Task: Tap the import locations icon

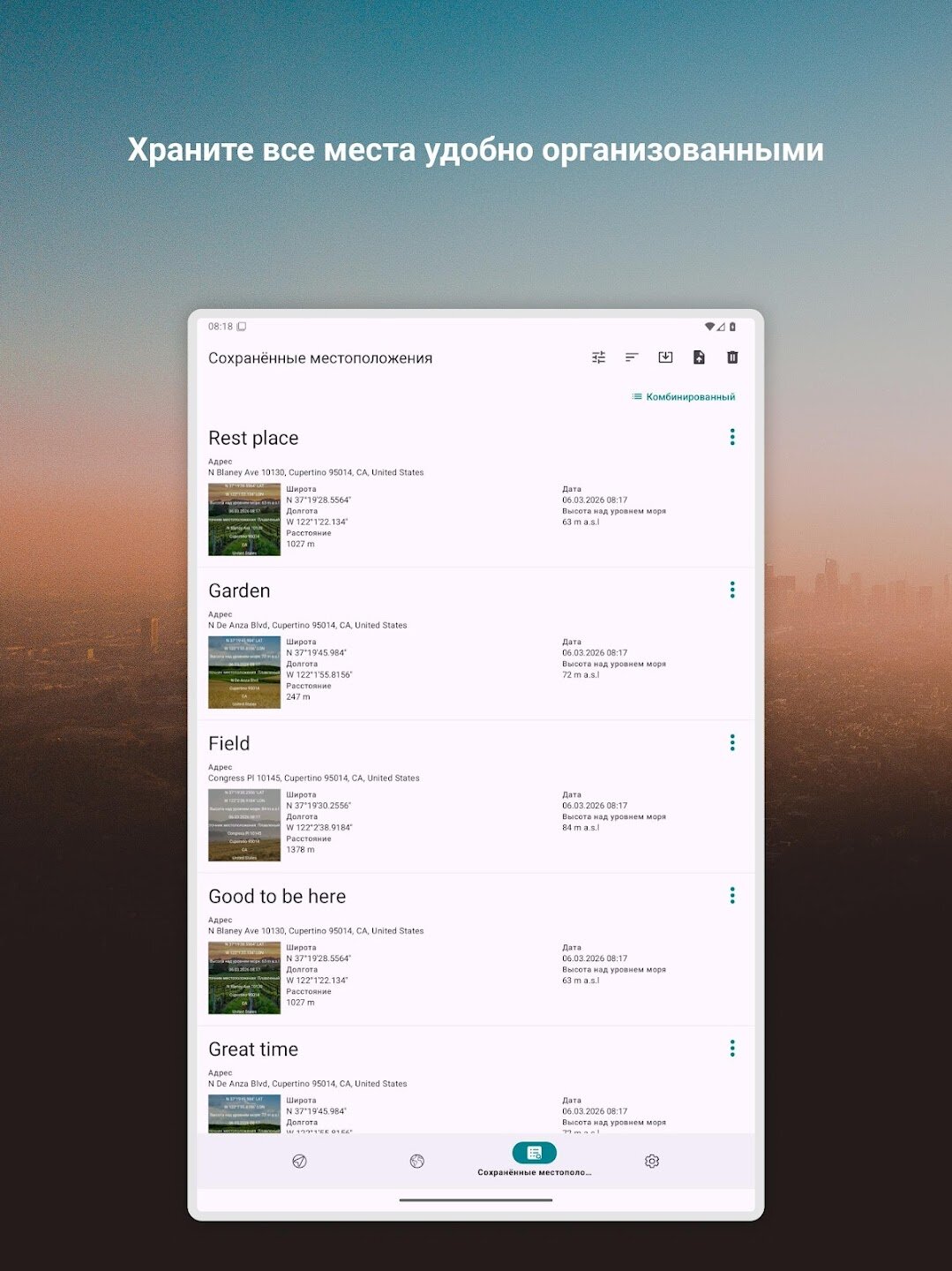Action: (665, 357)
